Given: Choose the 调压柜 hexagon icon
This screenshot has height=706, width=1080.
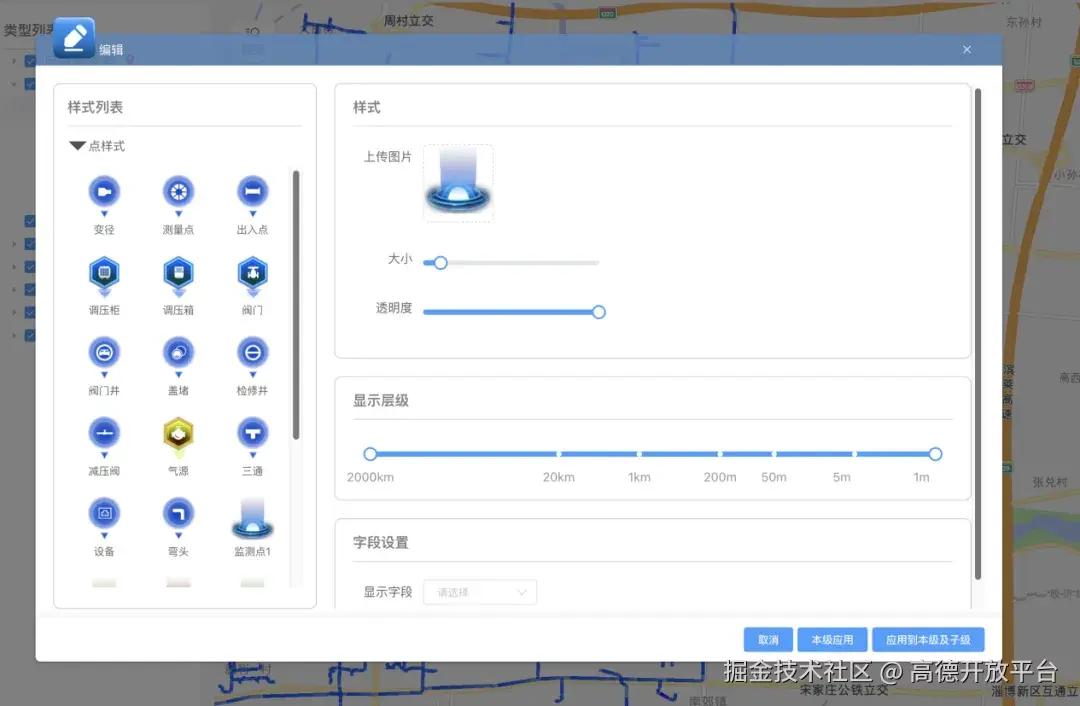Looking at the screenshot, I should pos(104,276).
